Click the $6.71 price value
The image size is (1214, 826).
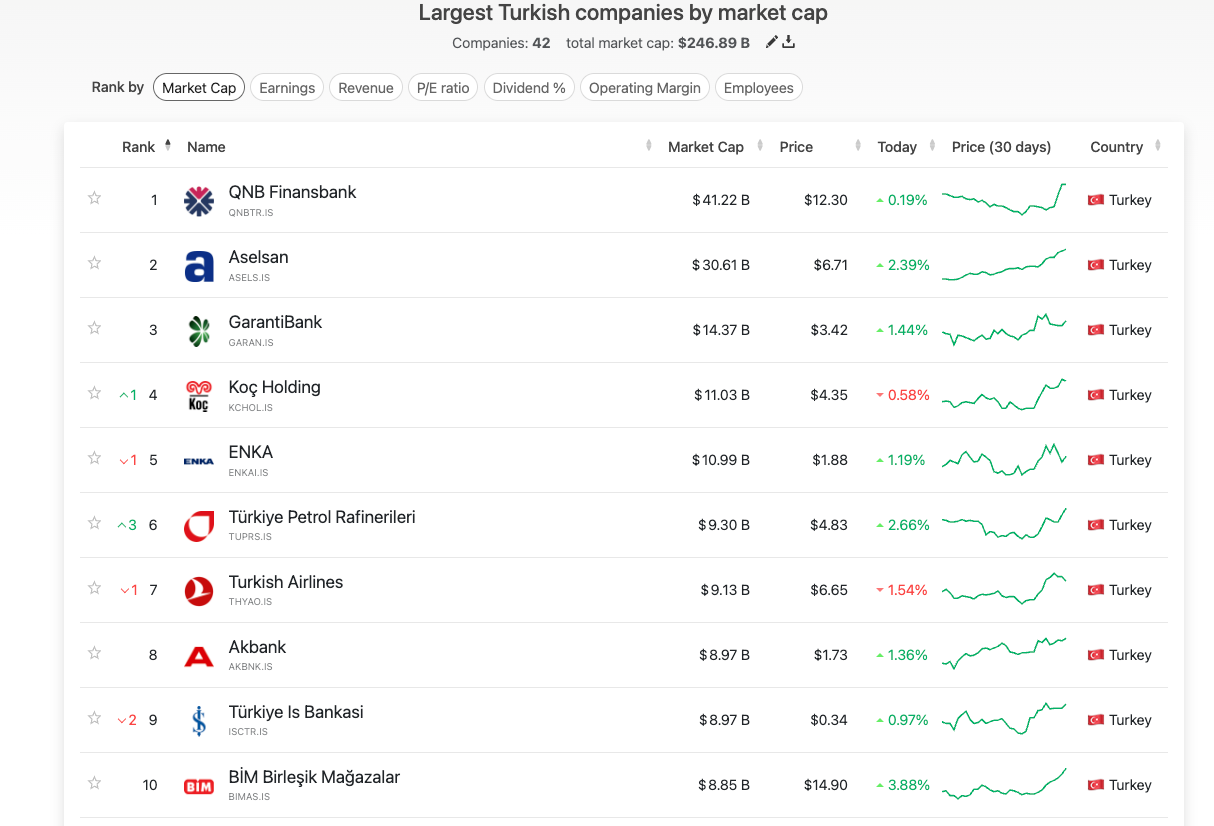tap(830, 265)
